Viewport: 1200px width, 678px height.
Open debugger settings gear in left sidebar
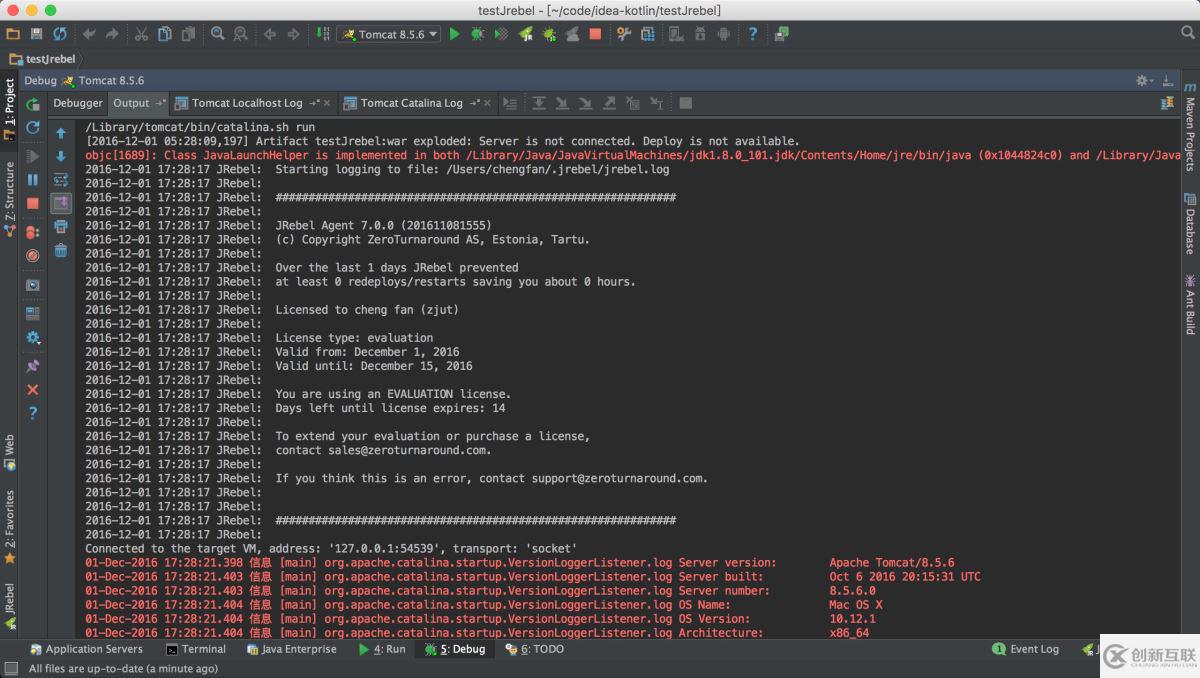click(x=33, y=338)
